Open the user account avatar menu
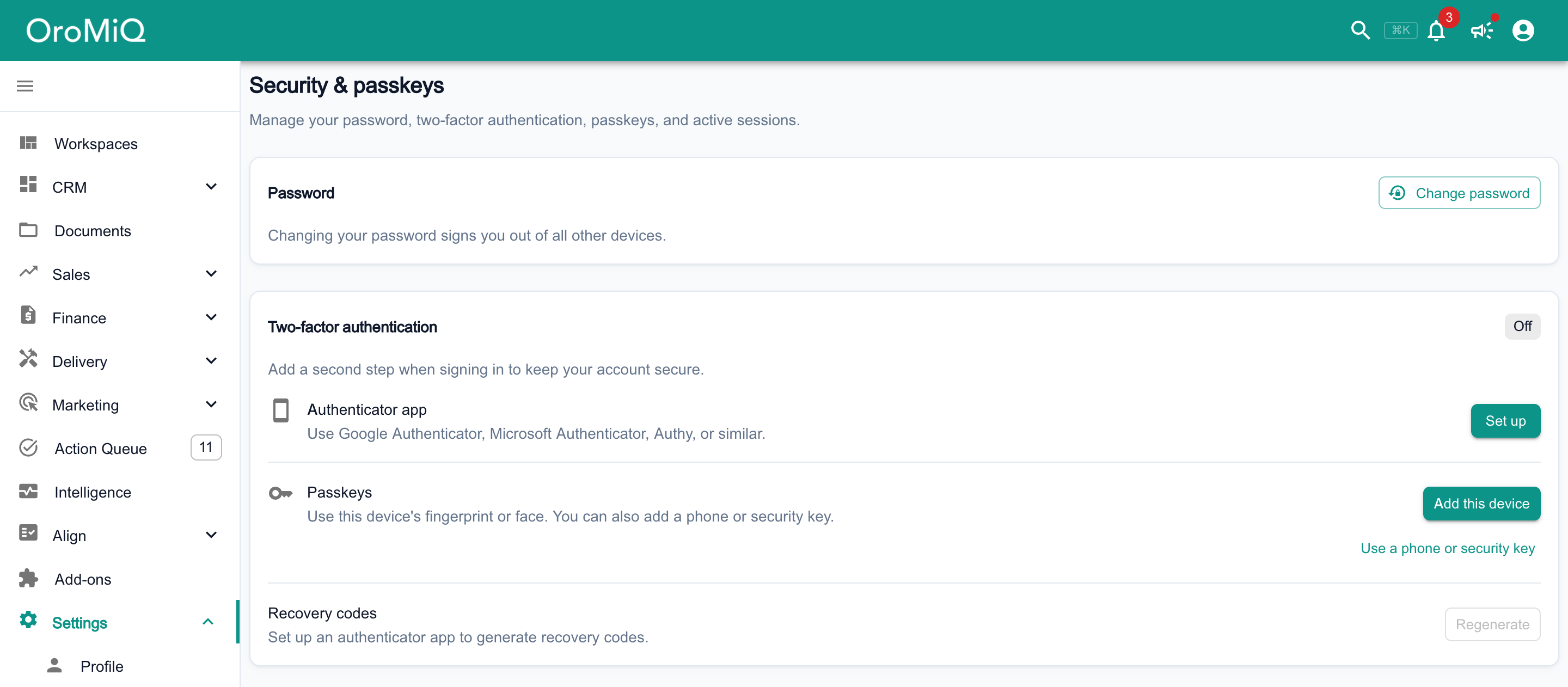The height and width of the screenshot is (687, 1568). tap(1523, 30)
